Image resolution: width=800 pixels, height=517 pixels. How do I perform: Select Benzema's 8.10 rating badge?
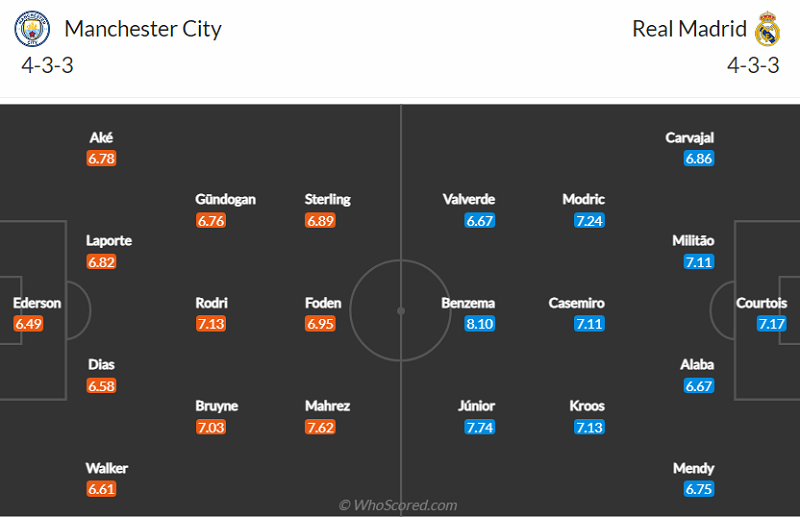click(480, 324)
